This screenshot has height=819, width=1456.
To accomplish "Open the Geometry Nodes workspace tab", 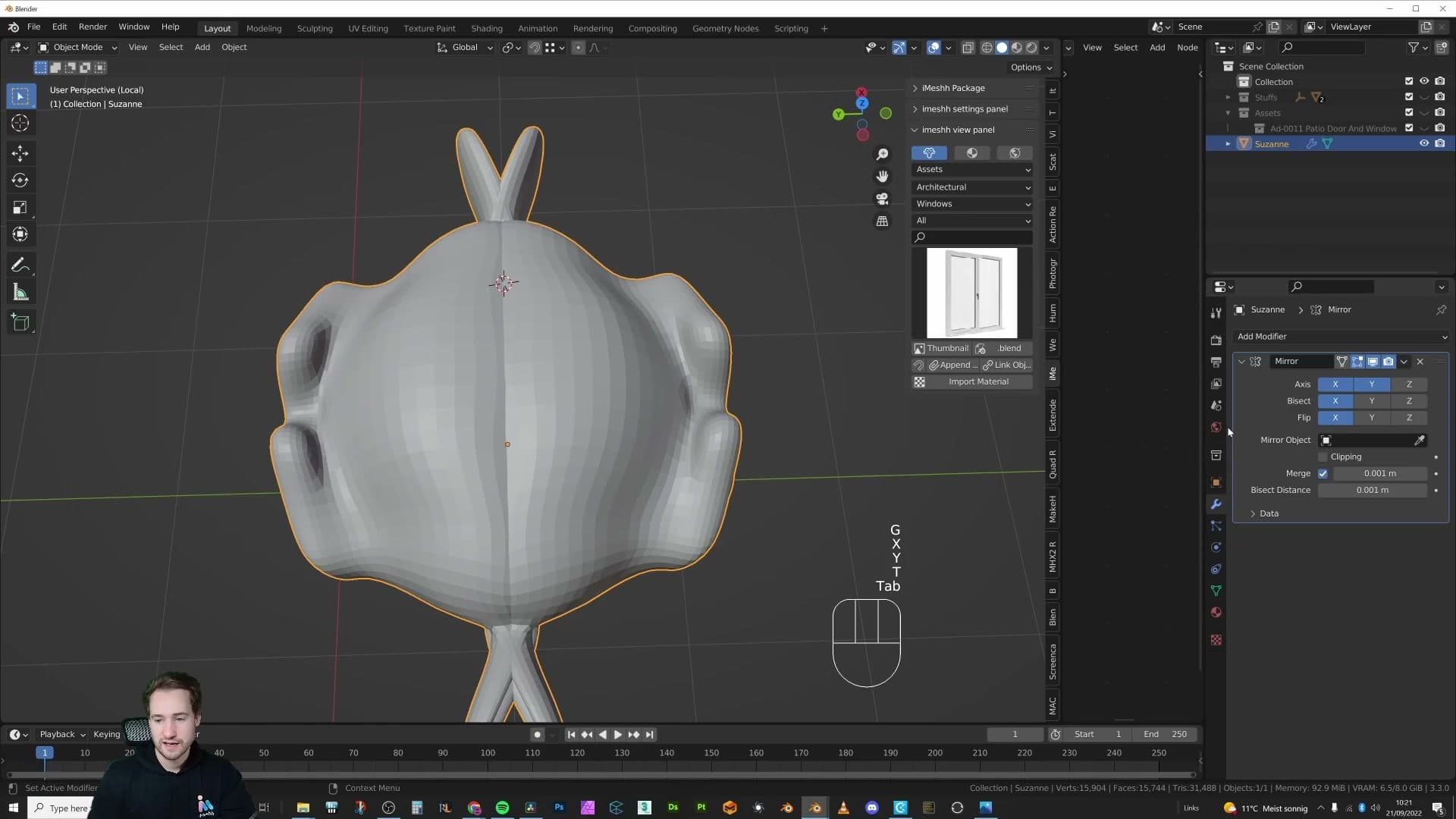I will click(x=726, y=29).
